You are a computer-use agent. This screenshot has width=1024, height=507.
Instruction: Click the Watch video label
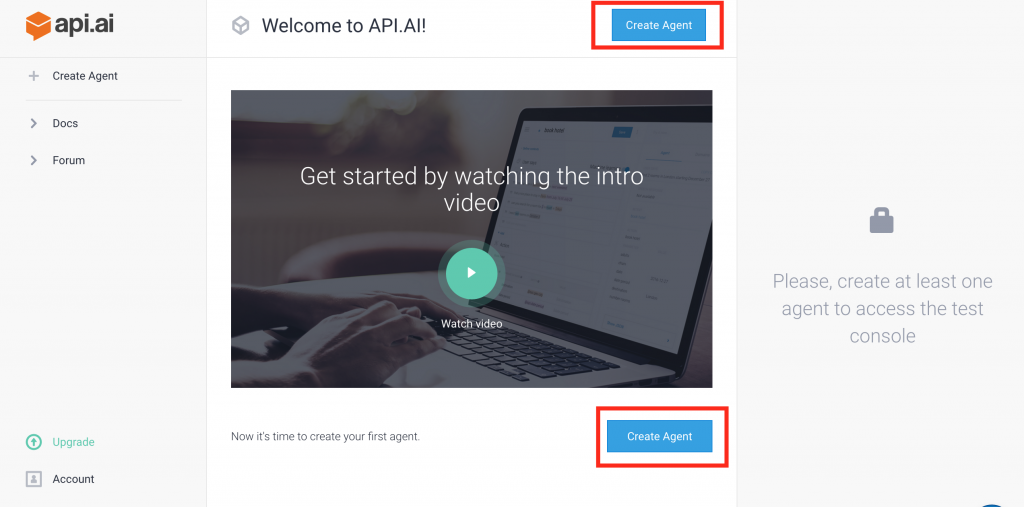472,323
